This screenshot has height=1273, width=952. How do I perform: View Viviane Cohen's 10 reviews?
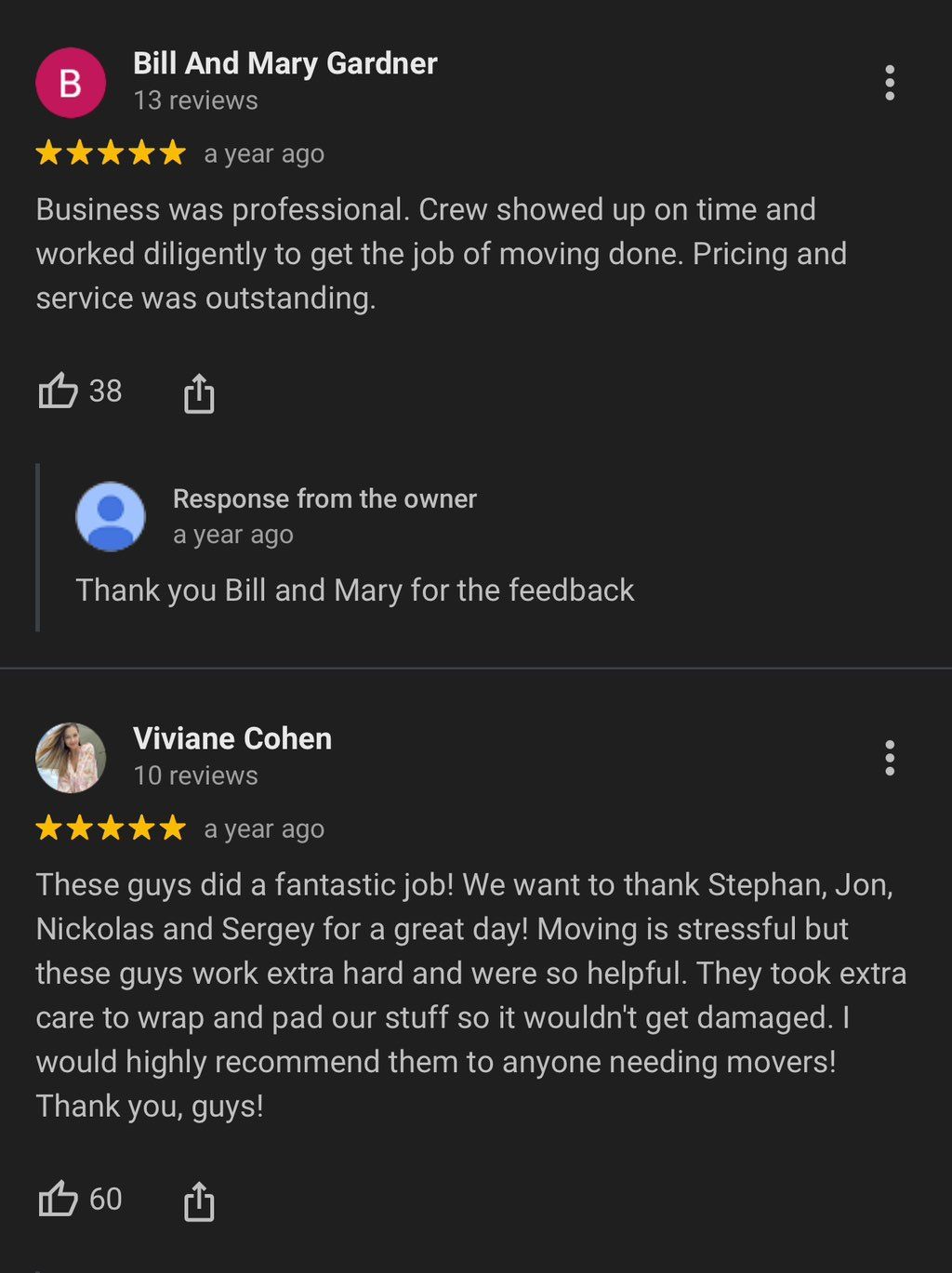coord(195,776)
